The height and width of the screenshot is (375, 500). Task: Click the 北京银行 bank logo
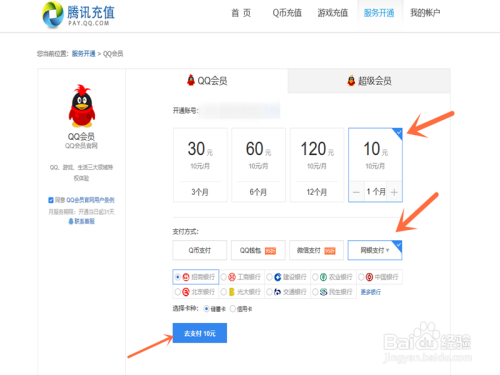coord(186,292)
